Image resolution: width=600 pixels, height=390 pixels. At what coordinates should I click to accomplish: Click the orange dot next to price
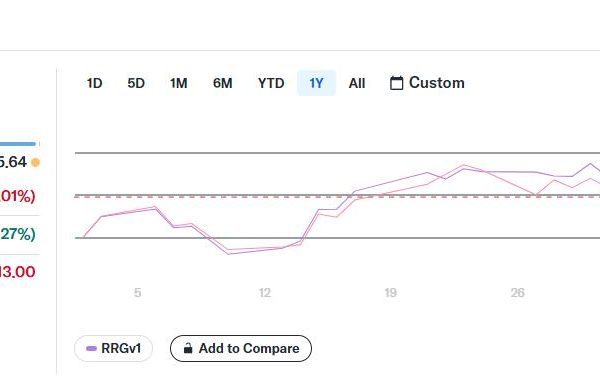36,162
